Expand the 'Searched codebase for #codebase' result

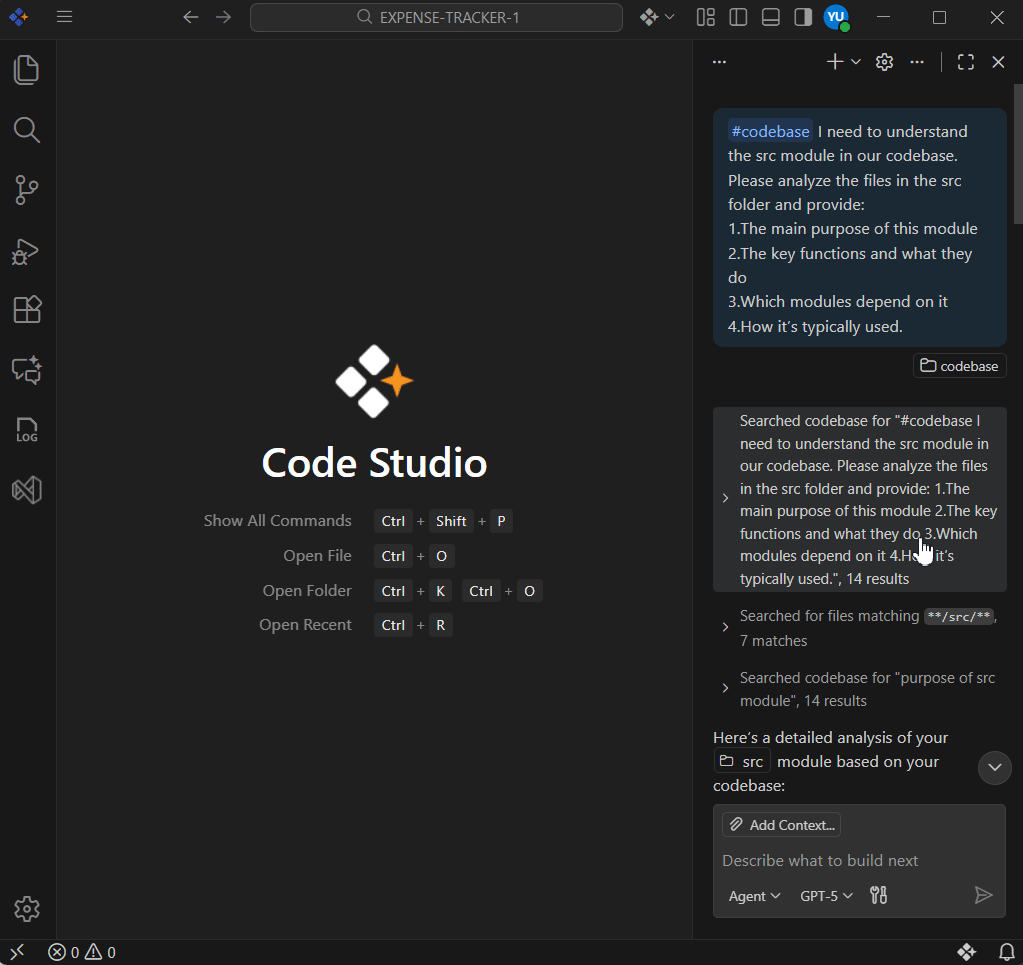click(860, 499)
